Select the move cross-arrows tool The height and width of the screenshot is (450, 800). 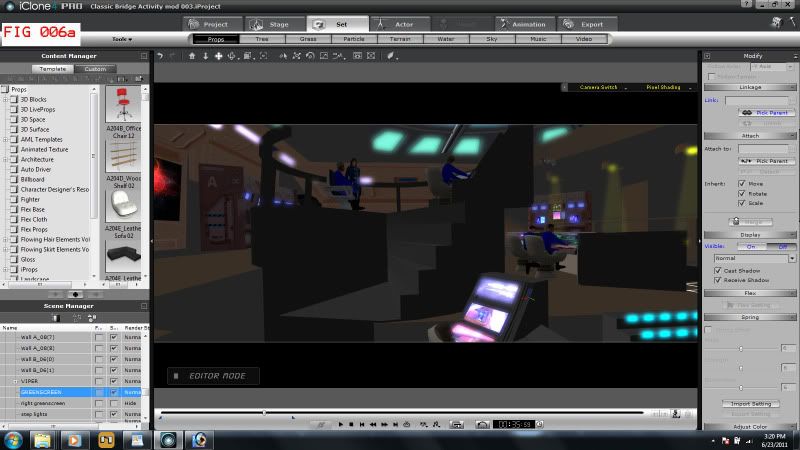[218, 56]
